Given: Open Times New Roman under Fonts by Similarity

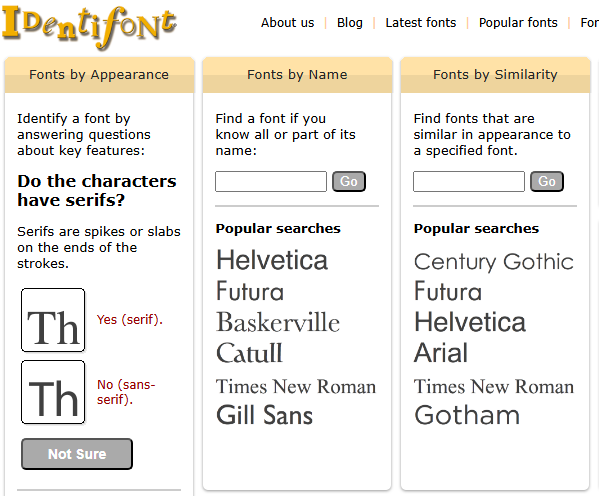Looking at the screenshot, I should 494,387.
